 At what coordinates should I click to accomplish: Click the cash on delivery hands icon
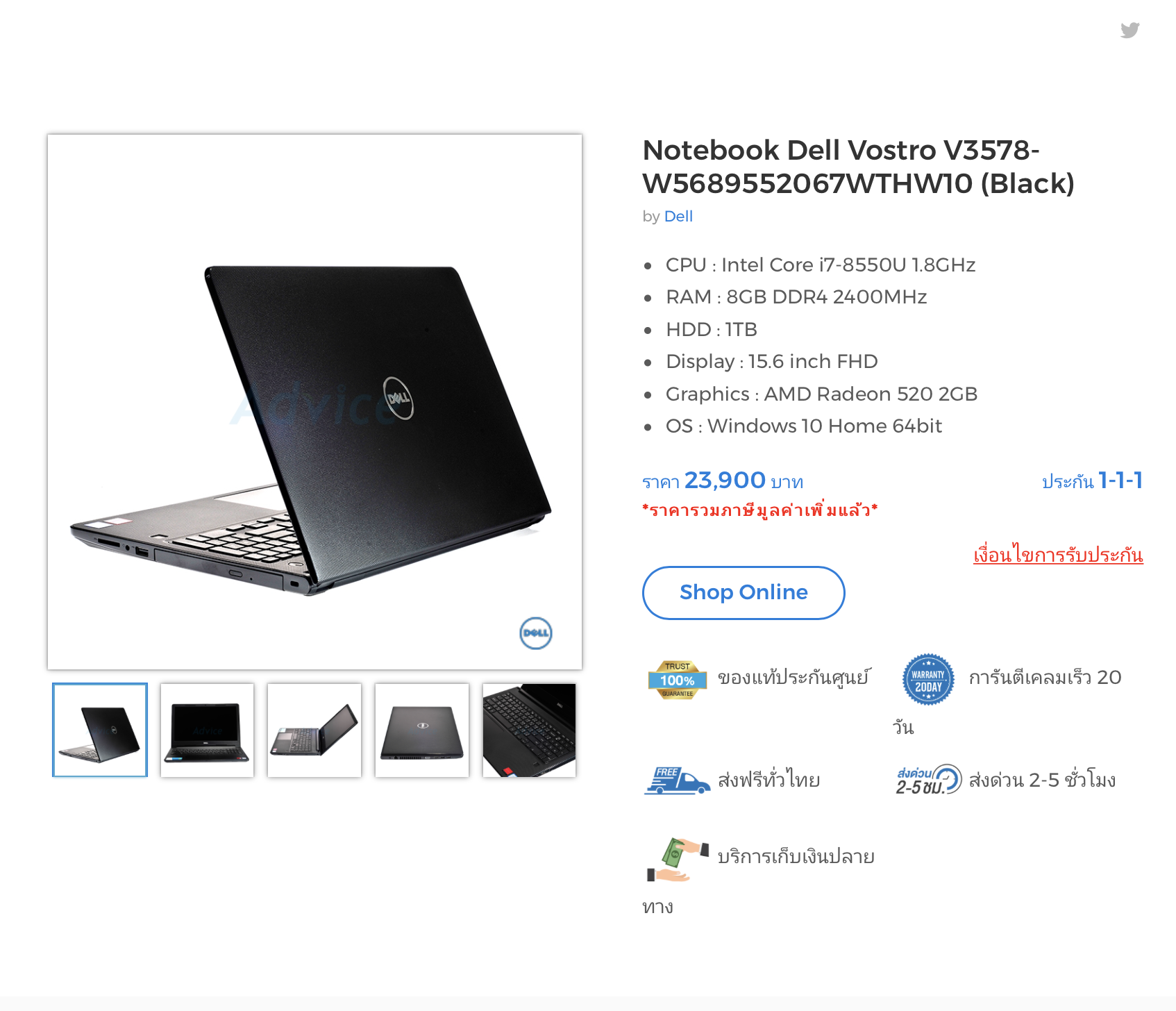point(678,860)
